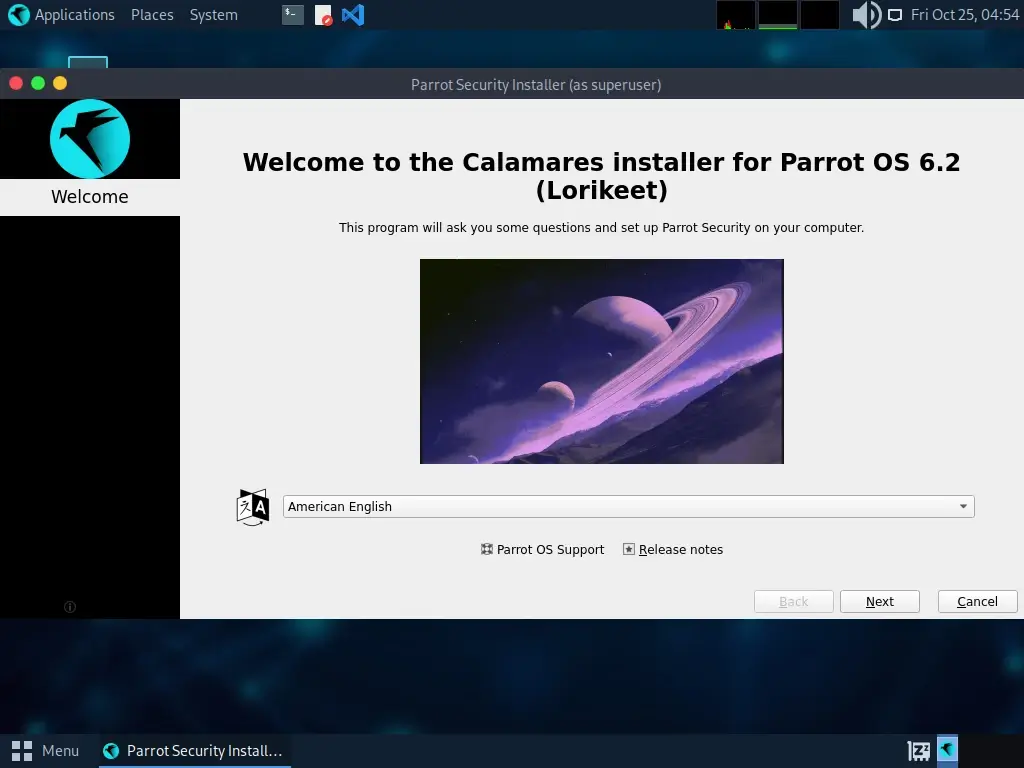Launch the text editor from the top panel
Viewport: 1024px width, 768px height.
pyautogui.click(x=322, y=14)
